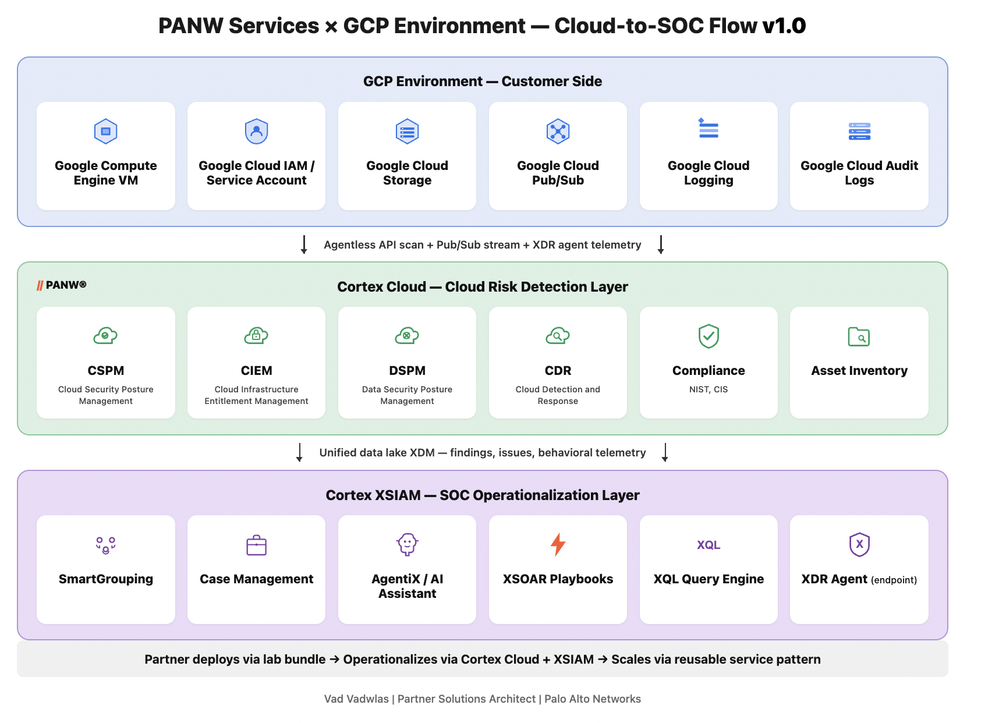The image size is (999, 723).
Task: Select the "Cloud Infrastructure Entitlement Management" subtitle
Action: (256, 395)
